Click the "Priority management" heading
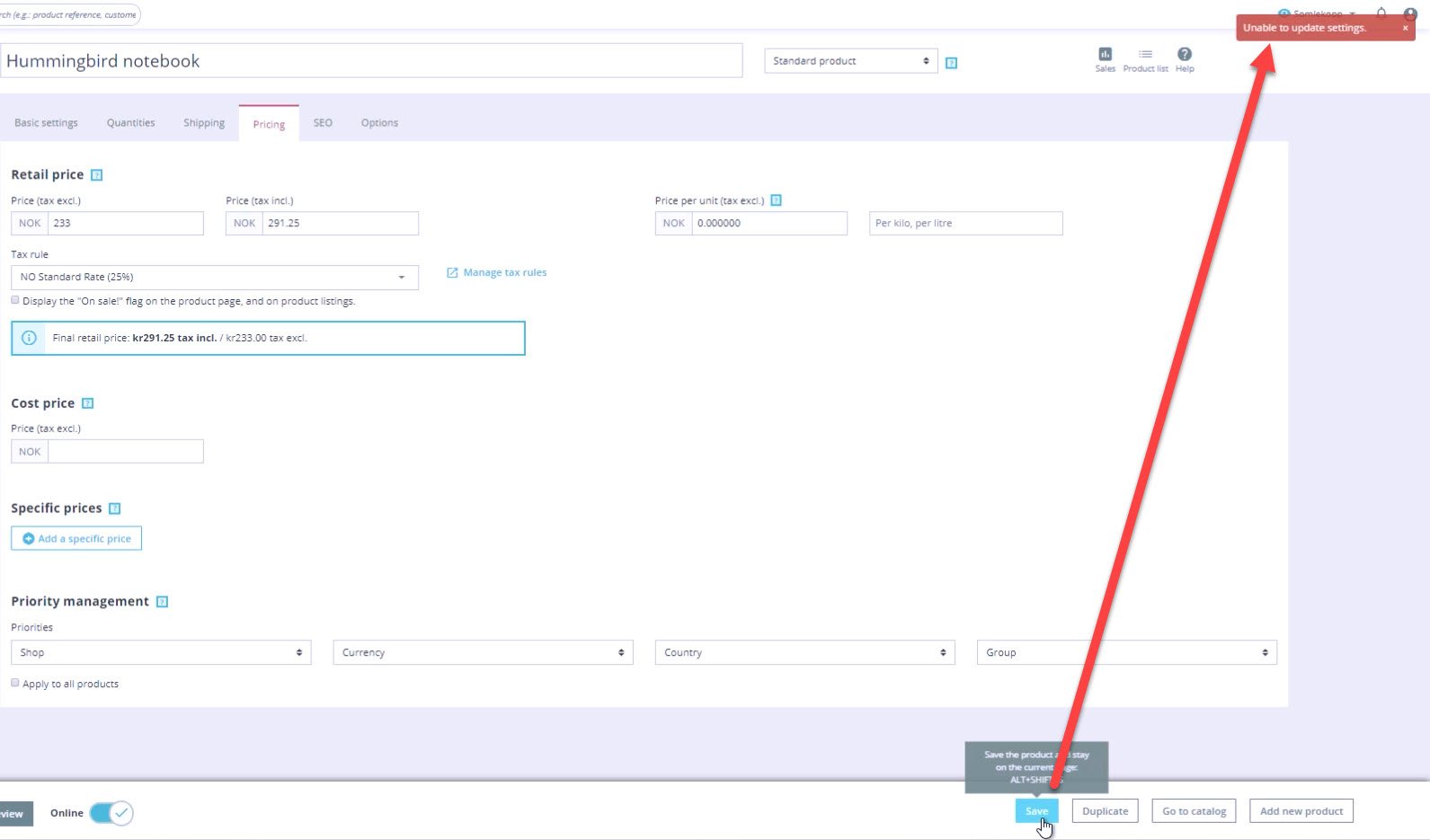 [80, 602]
